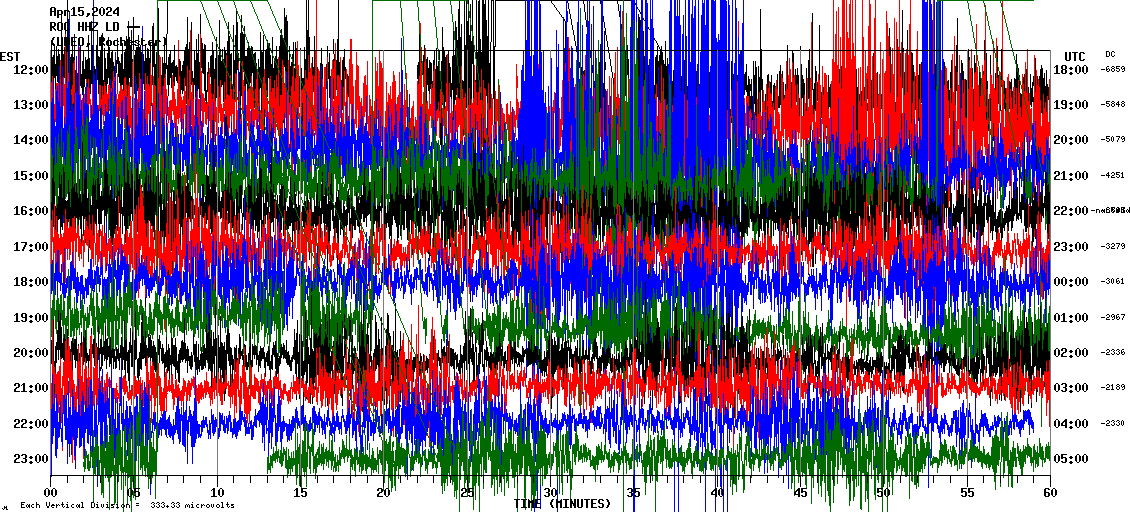Viewport: 1130px width, 519px height.
Task: Click the DC offset value '-2189'
Action: 1113,388
